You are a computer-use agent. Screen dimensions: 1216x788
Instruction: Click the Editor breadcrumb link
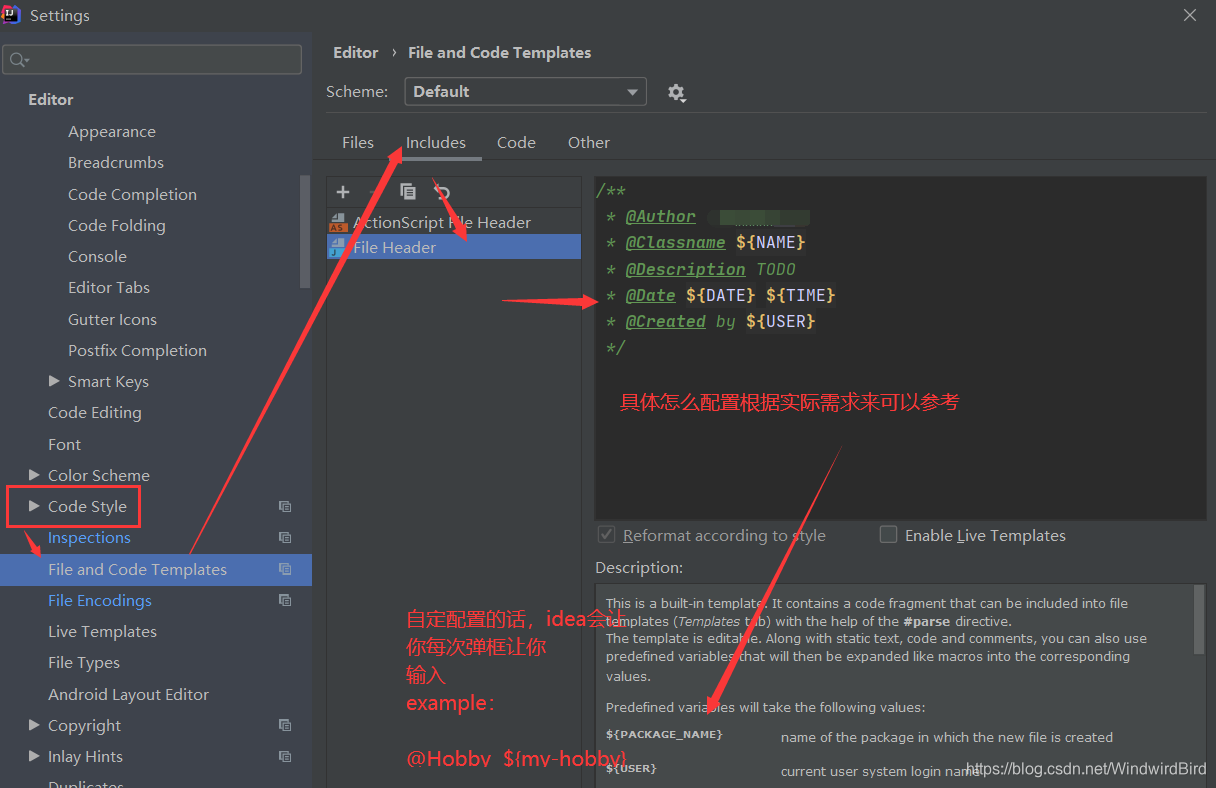click(x=356, y=53)
